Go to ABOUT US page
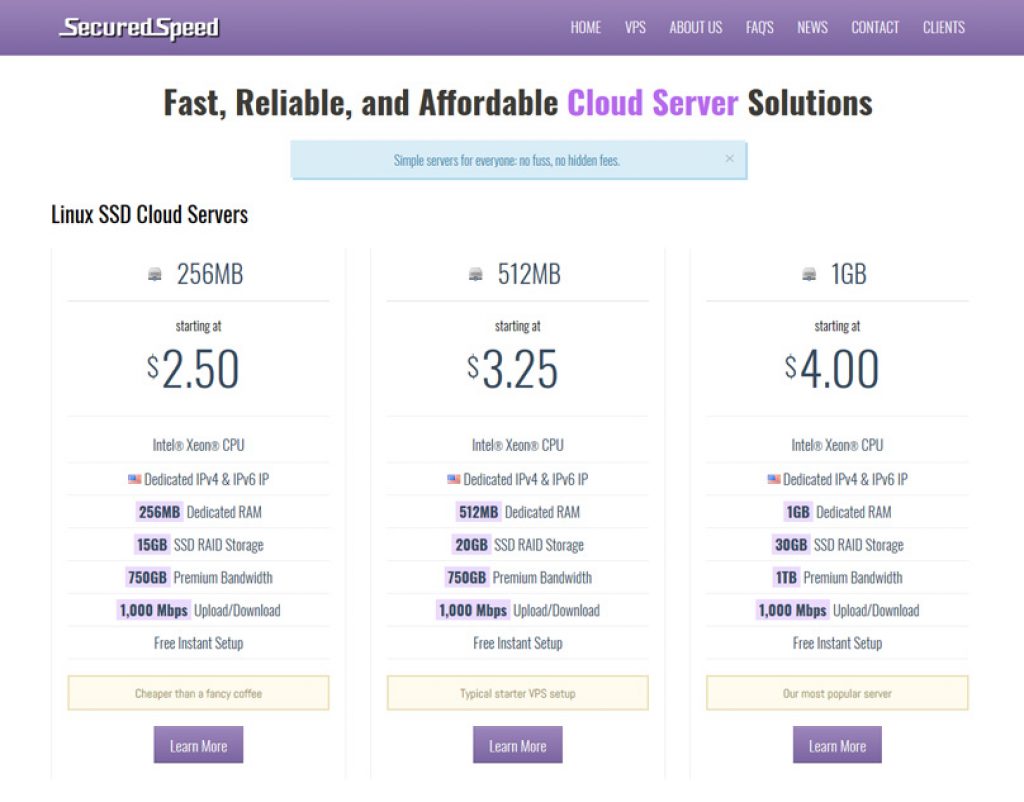 pyautogui.click(x=696, y=27)
